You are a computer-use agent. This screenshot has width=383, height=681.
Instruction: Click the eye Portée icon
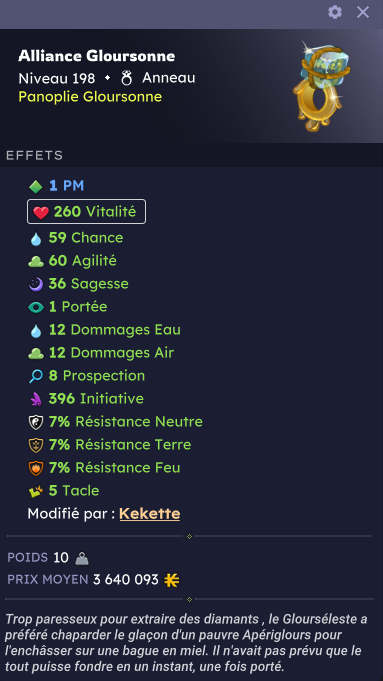pos(36,307)
